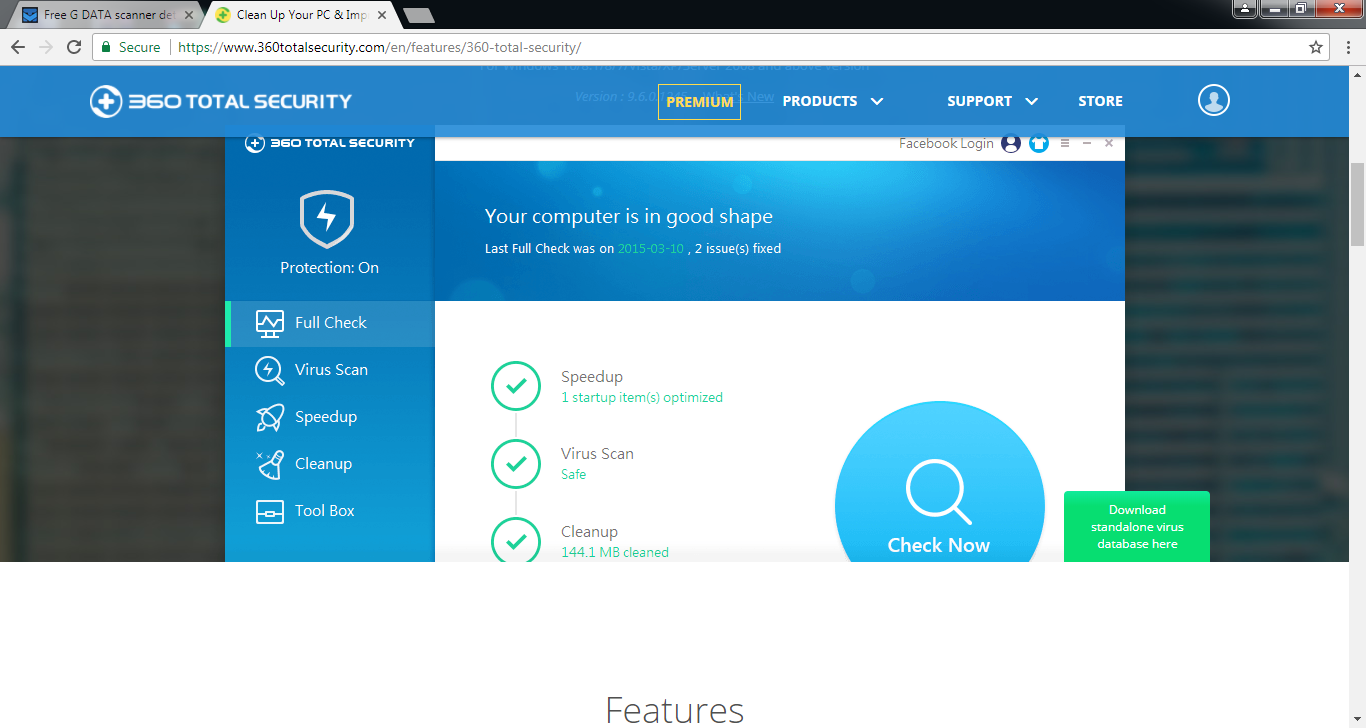Click "144.1 MB cleaned" text
Screen dimensions: 1366x728
[615, 553]
